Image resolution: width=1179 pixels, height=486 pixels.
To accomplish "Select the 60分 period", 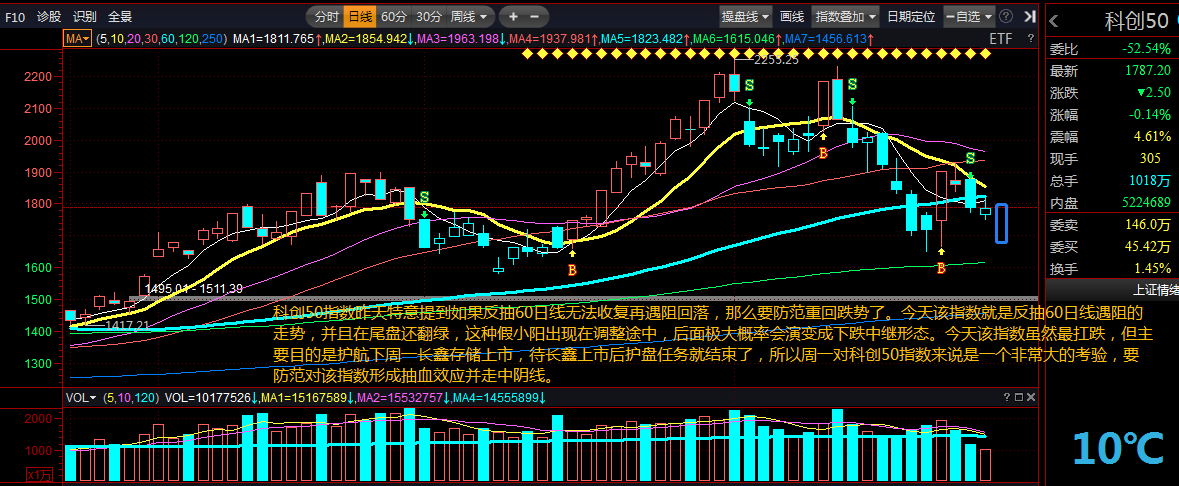I will [x=394, y=16].
